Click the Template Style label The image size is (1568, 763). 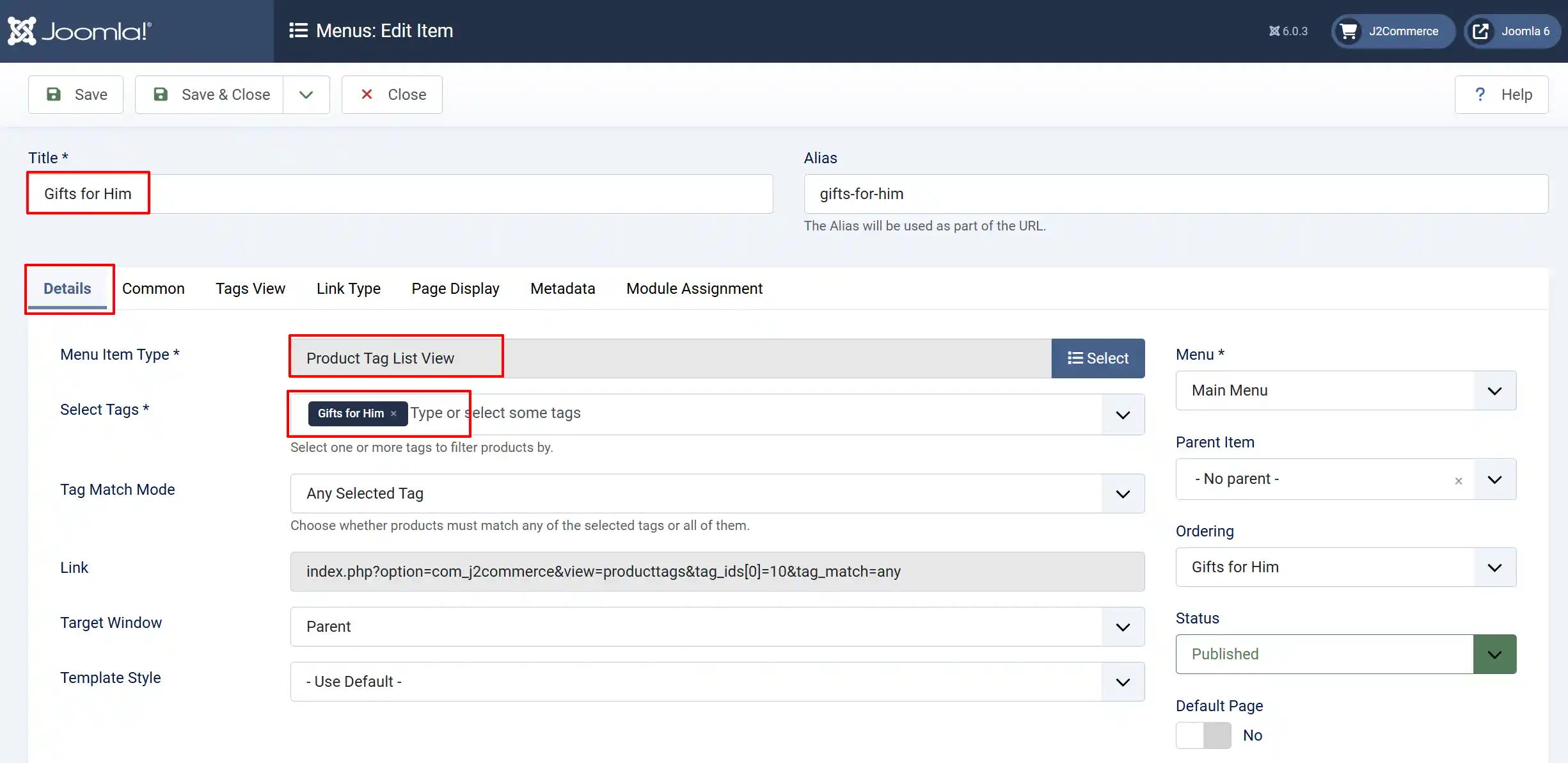pyautogui.click(x=110, y=678)
